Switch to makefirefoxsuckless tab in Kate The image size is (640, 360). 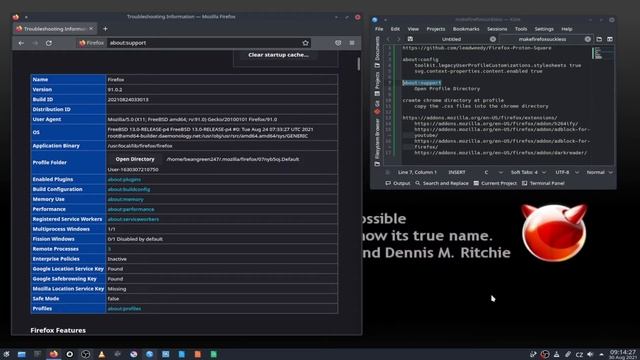click(x=542, y=39)
